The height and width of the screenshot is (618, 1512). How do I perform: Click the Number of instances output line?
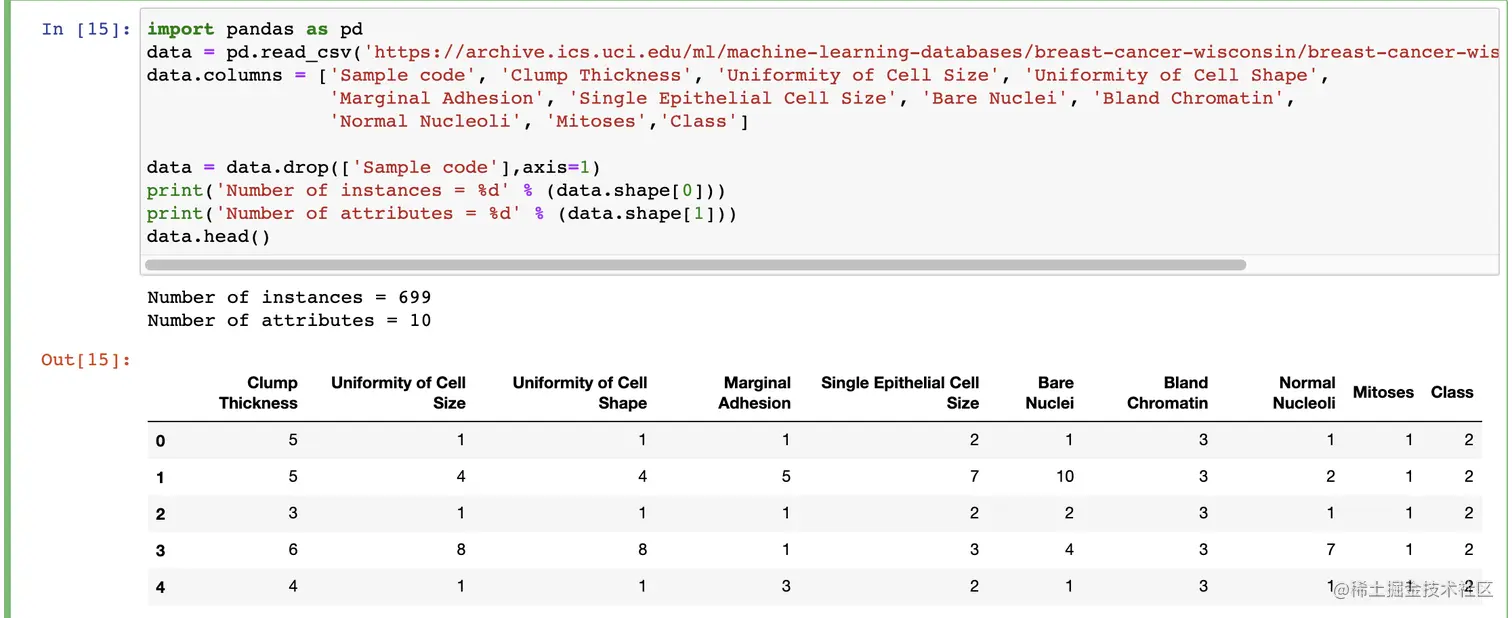pos(289,297)
